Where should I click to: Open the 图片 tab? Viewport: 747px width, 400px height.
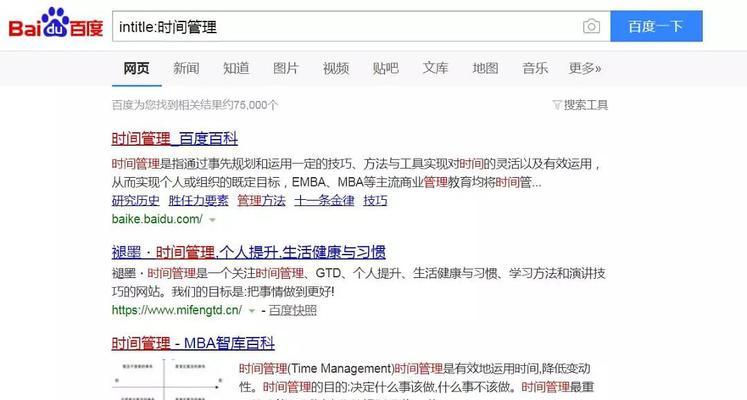[x=286, y=69]
